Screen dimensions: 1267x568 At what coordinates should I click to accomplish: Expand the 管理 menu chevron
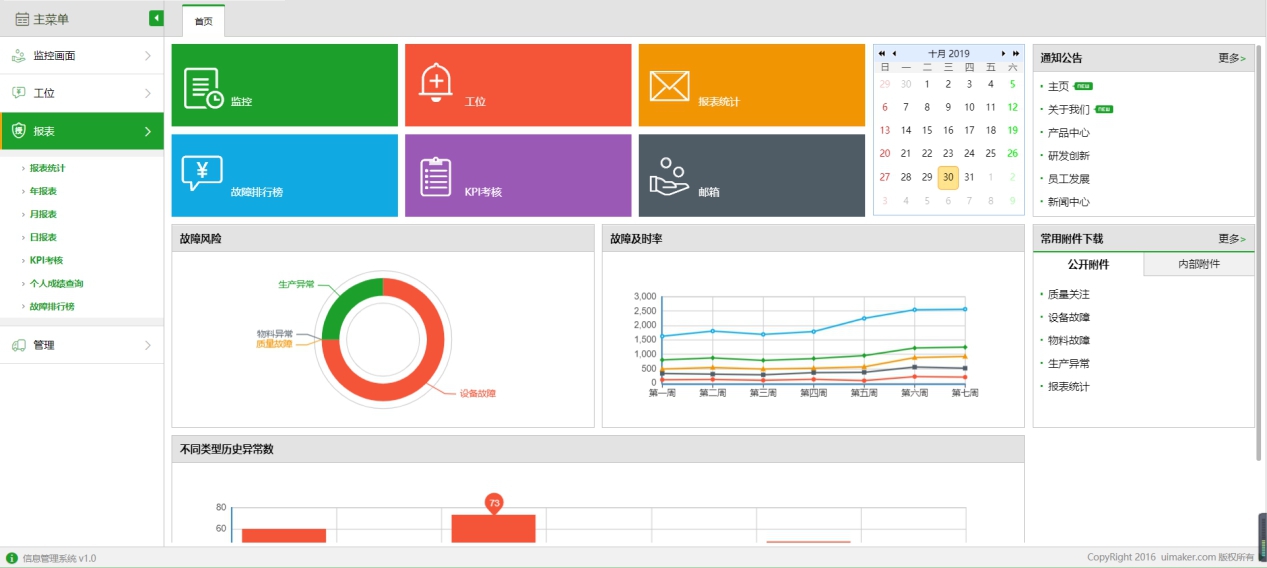pos(148,345)
